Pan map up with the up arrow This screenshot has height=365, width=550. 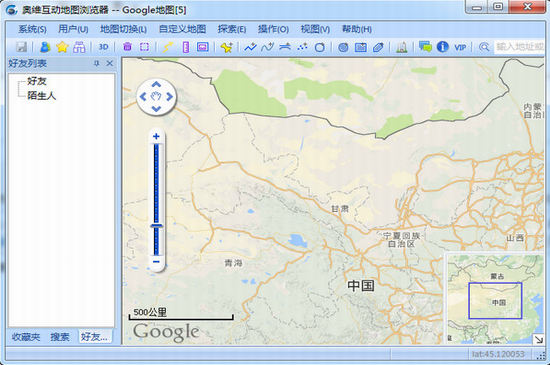click(156, 84)
